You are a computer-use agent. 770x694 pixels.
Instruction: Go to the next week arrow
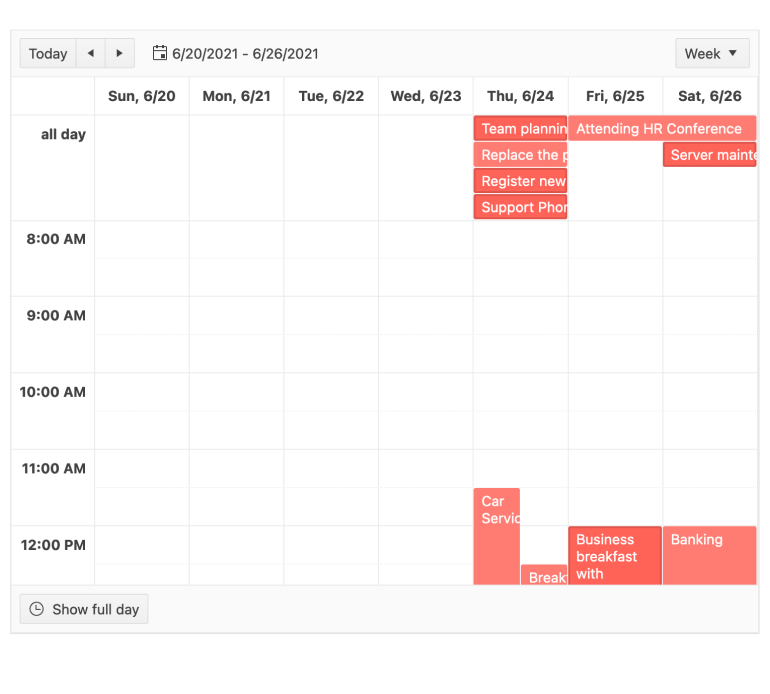[120, 54]
